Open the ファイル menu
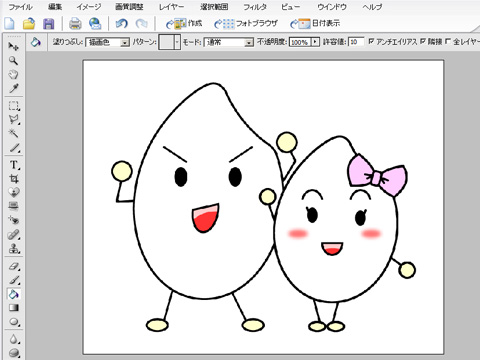 (21, 7)
